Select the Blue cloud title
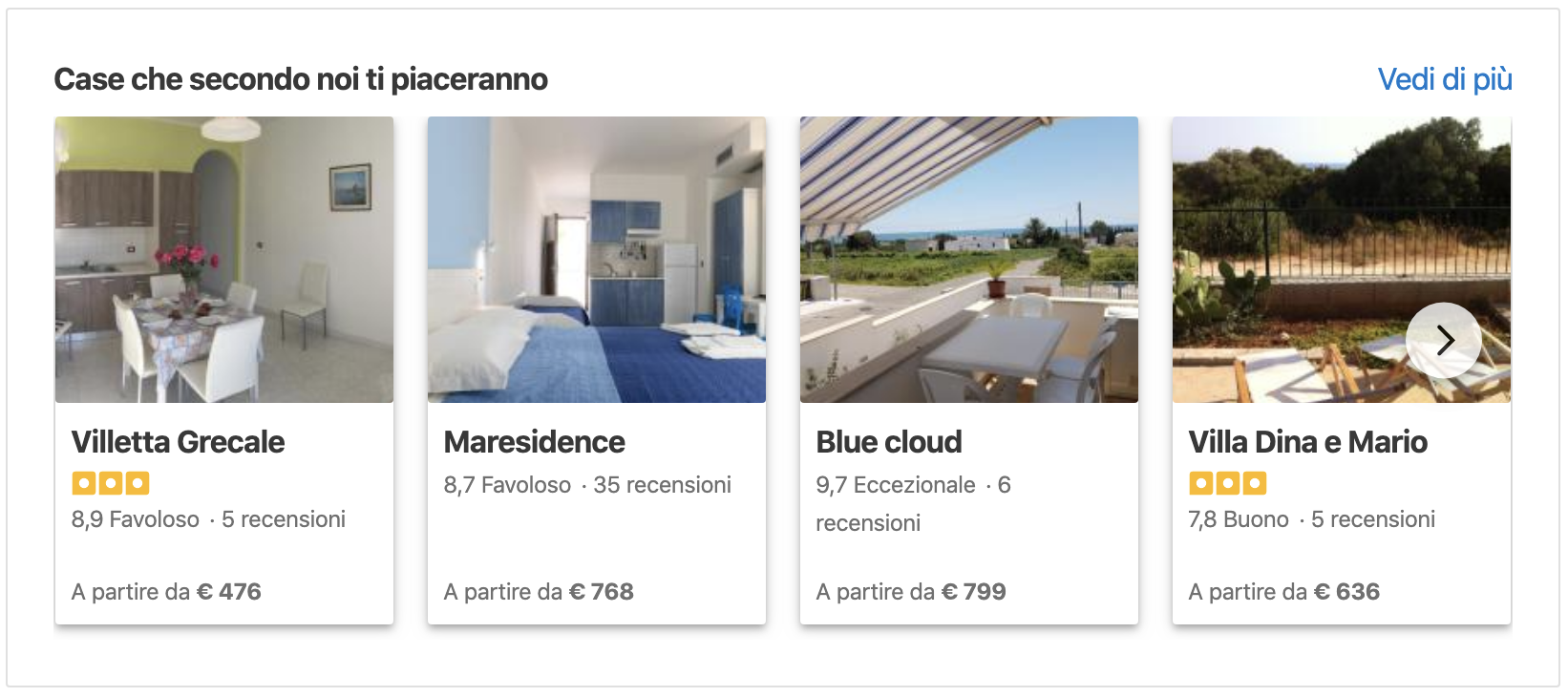The image size is (1568, 697). click(889, 442)
